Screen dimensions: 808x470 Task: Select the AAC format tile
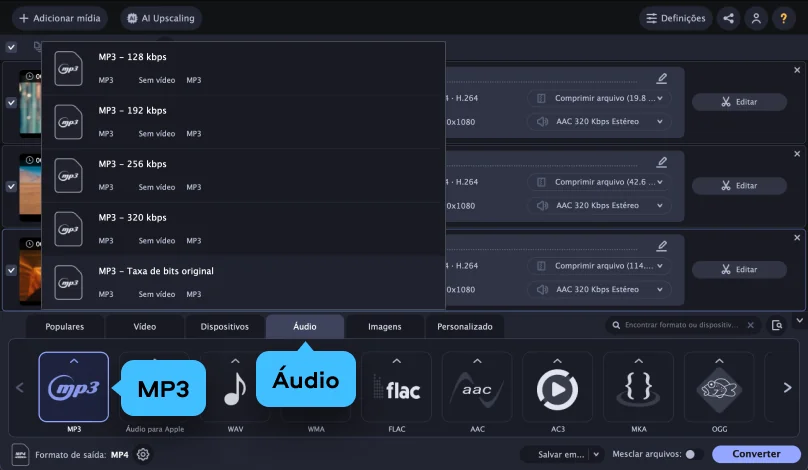coord(477,387)
